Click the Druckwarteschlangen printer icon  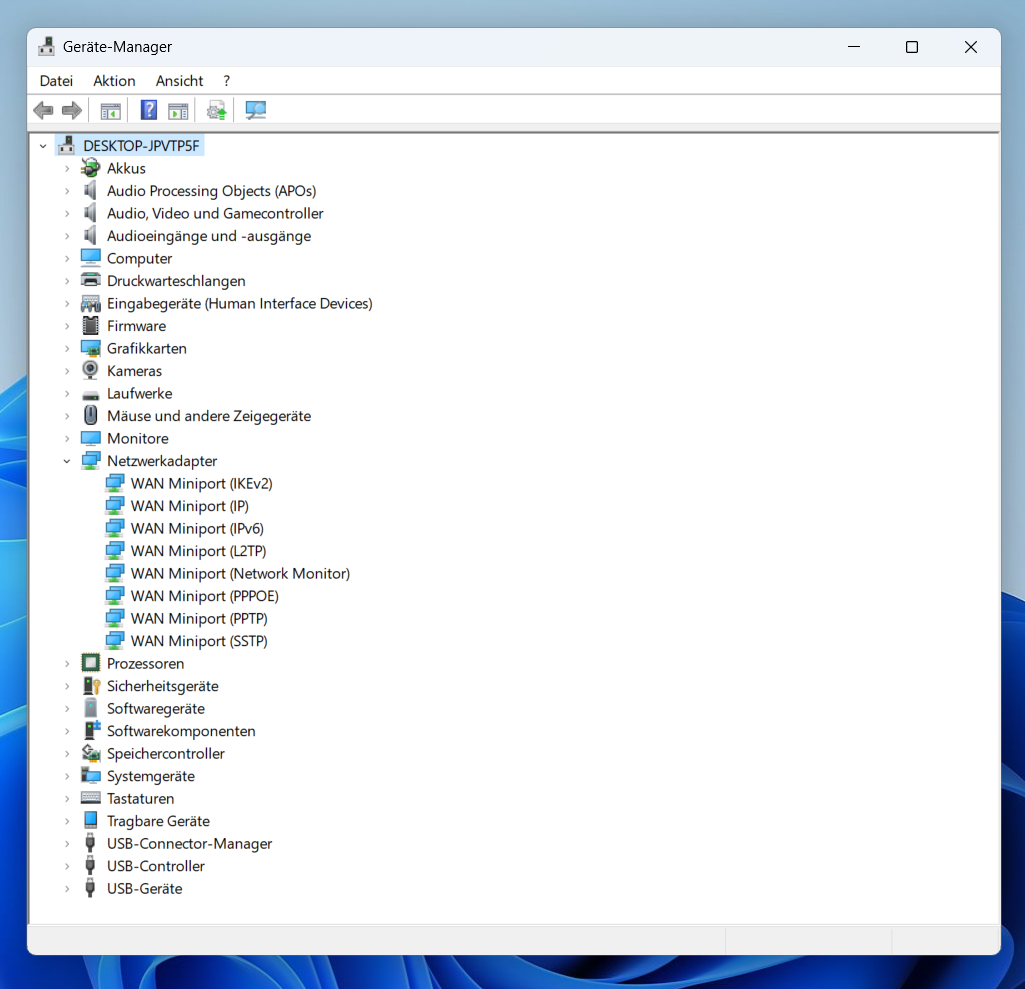pyautogui.click(x=90, y=280)
